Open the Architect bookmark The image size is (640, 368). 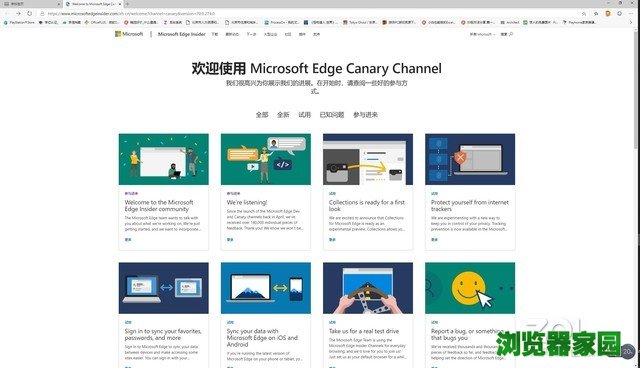point(510,22)
